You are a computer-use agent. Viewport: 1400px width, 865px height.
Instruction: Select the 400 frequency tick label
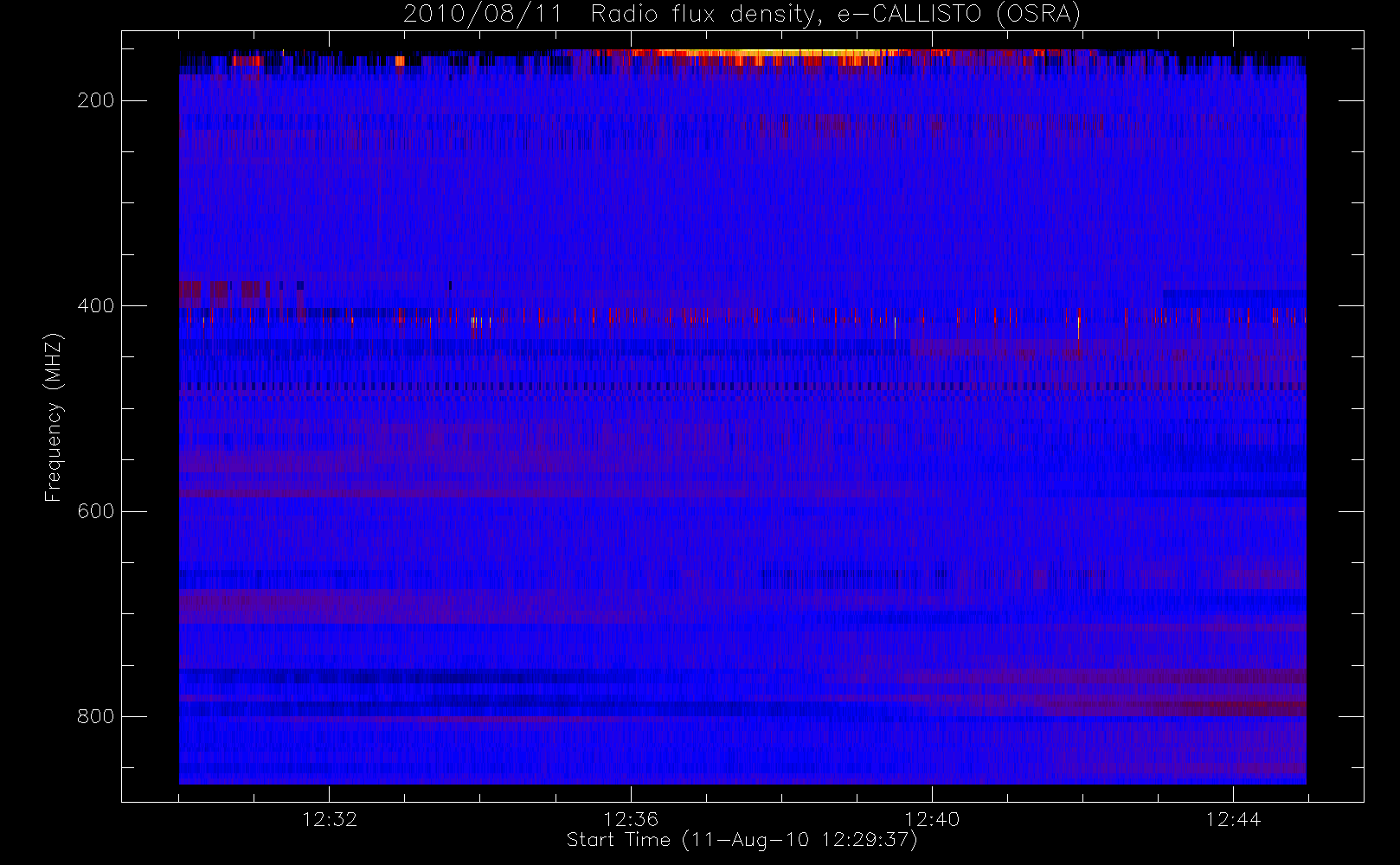pos(95,305)
